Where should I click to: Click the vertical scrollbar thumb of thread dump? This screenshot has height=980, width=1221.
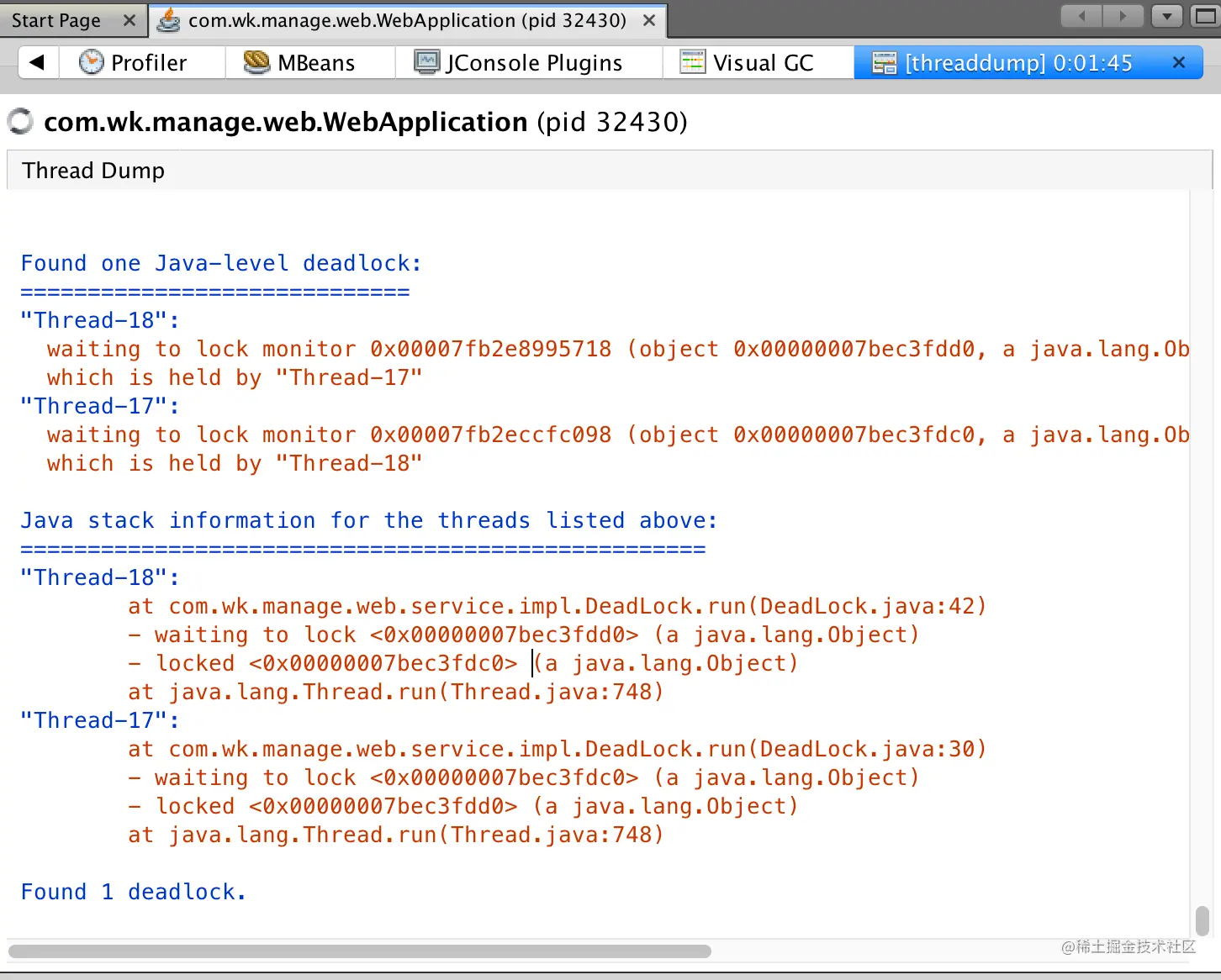(x=1202, y=920)
